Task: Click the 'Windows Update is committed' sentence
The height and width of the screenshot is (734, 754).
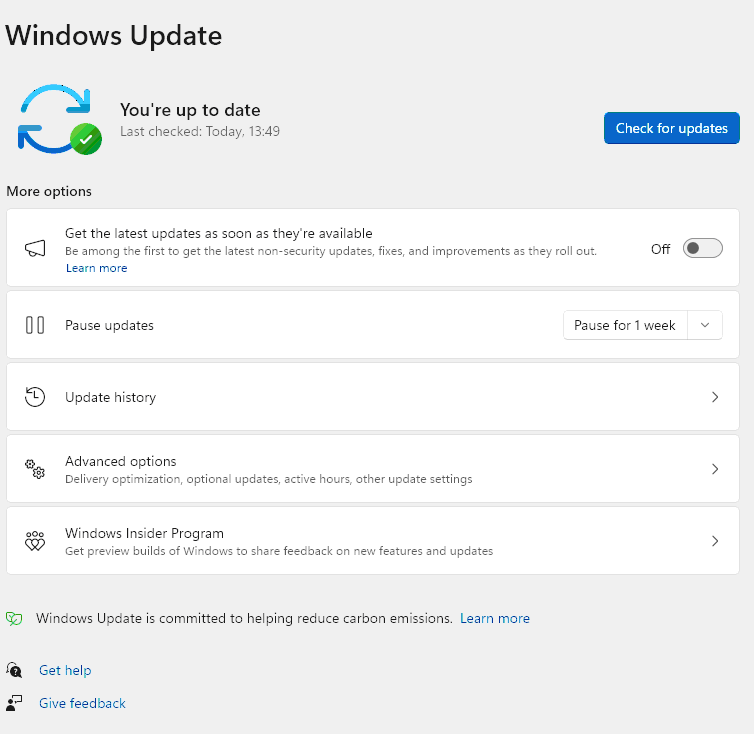Action: 244,618
